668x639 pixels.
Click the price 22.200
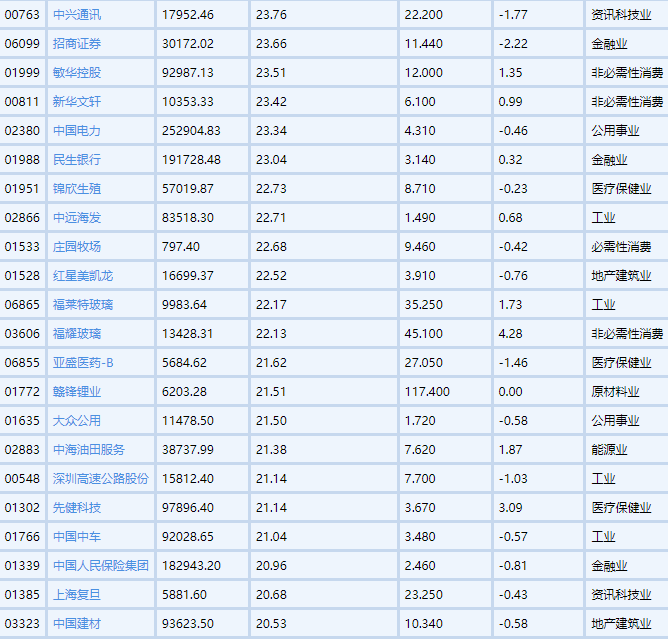coord(424,15)
